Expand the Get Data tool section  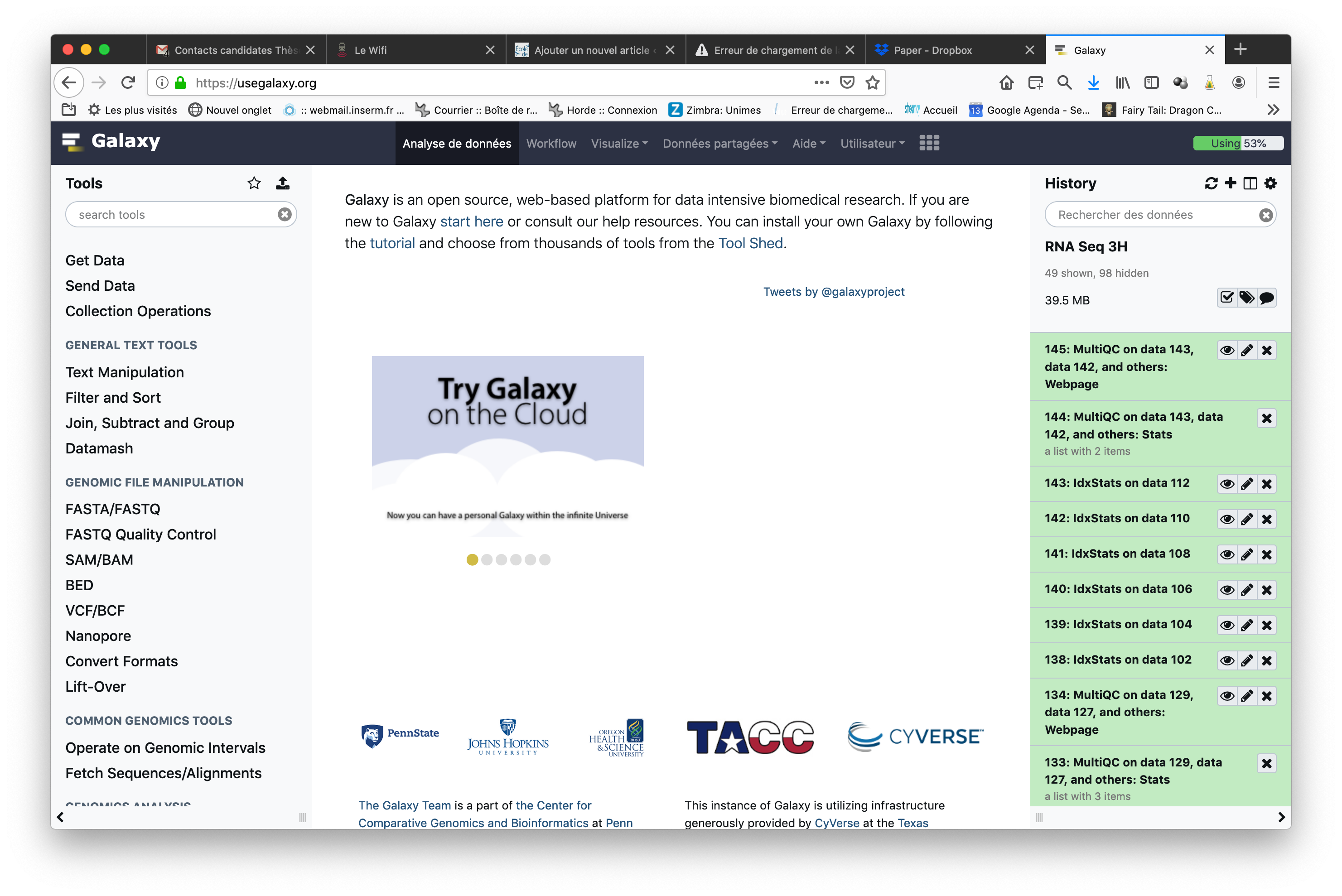(95, 260)
